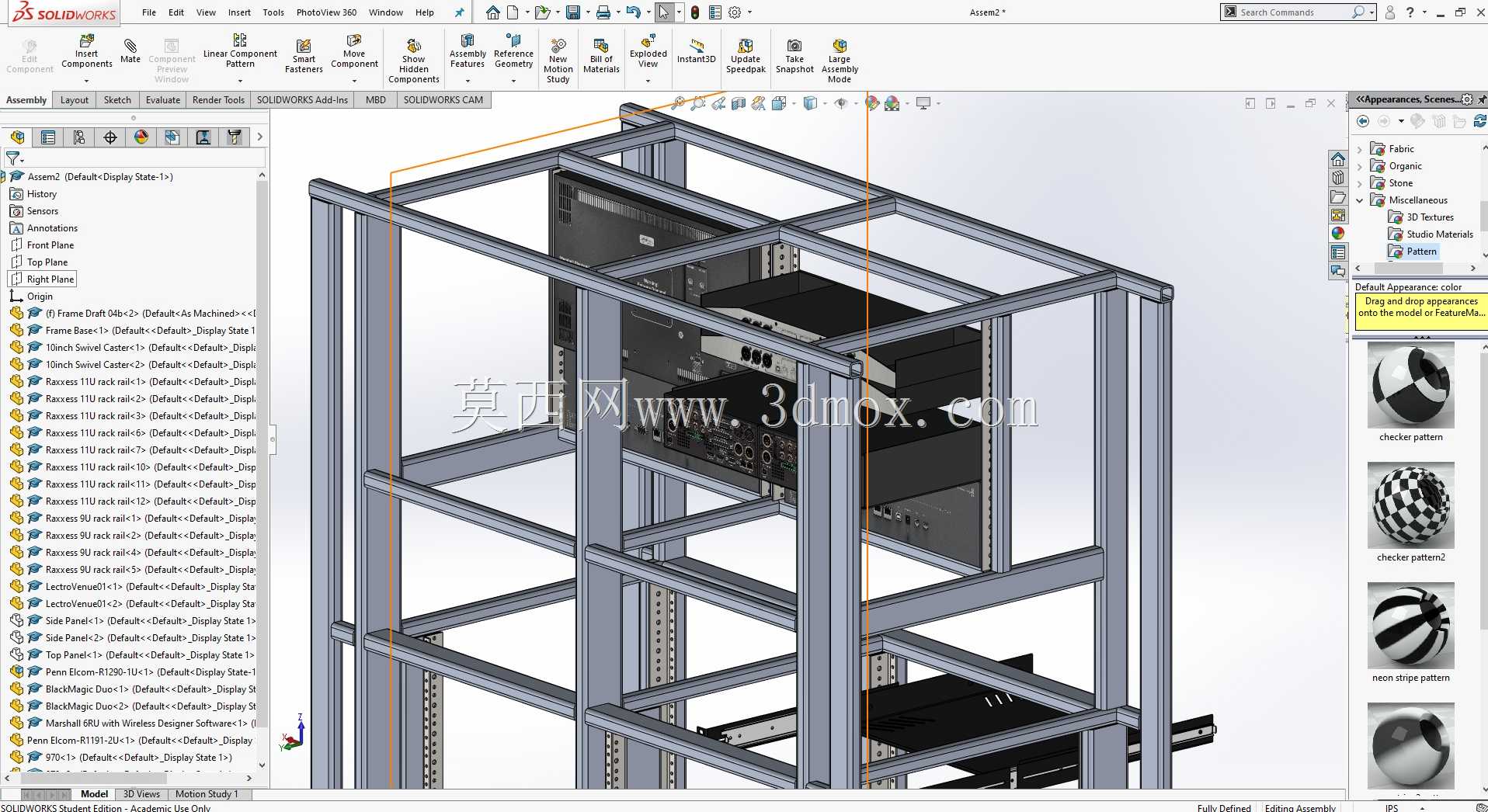1488x812 pixels.
Task: Open the ConfigurationManager tab icon
Action: tap(79, 137)
